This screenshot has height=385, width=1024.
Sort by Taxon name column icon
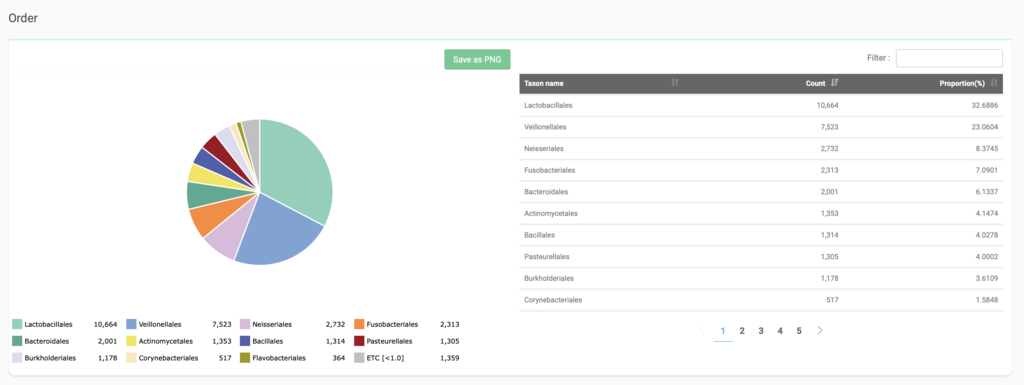click(675, 83)
